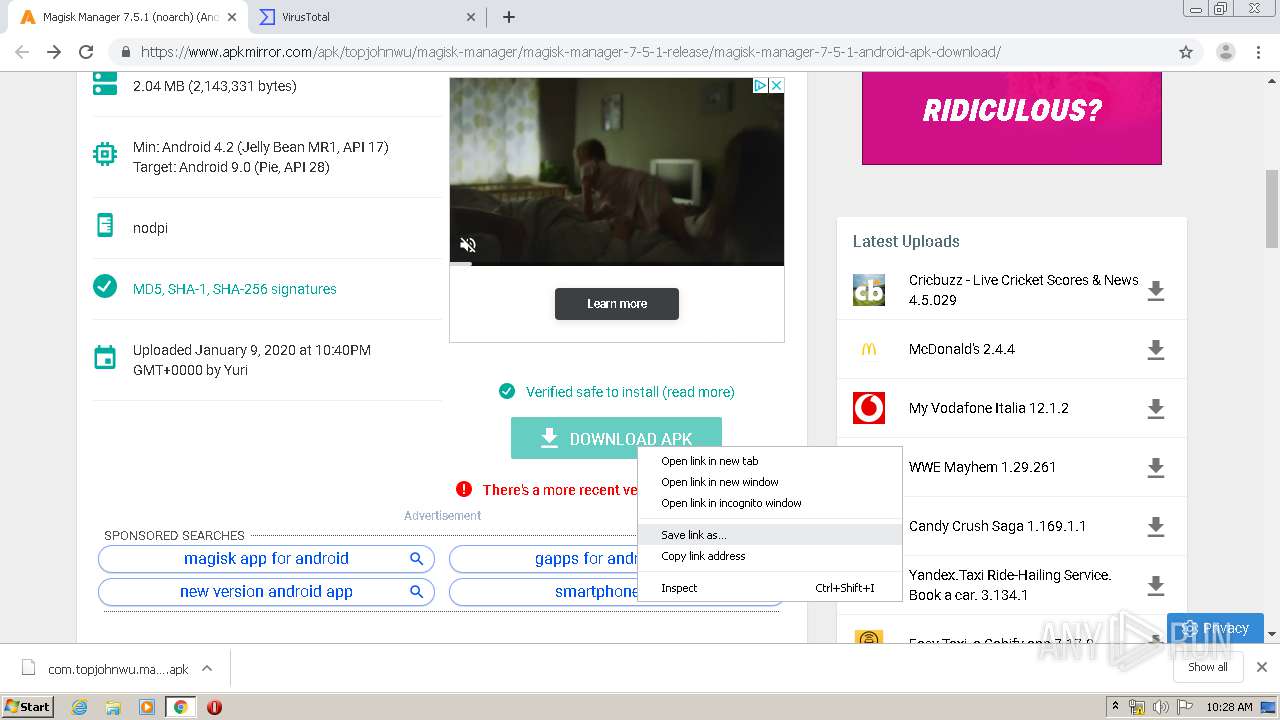Screen dimensions: 1280x720
Task: Click the page vertical scrollbar thumb
Action: [1272, 208]
